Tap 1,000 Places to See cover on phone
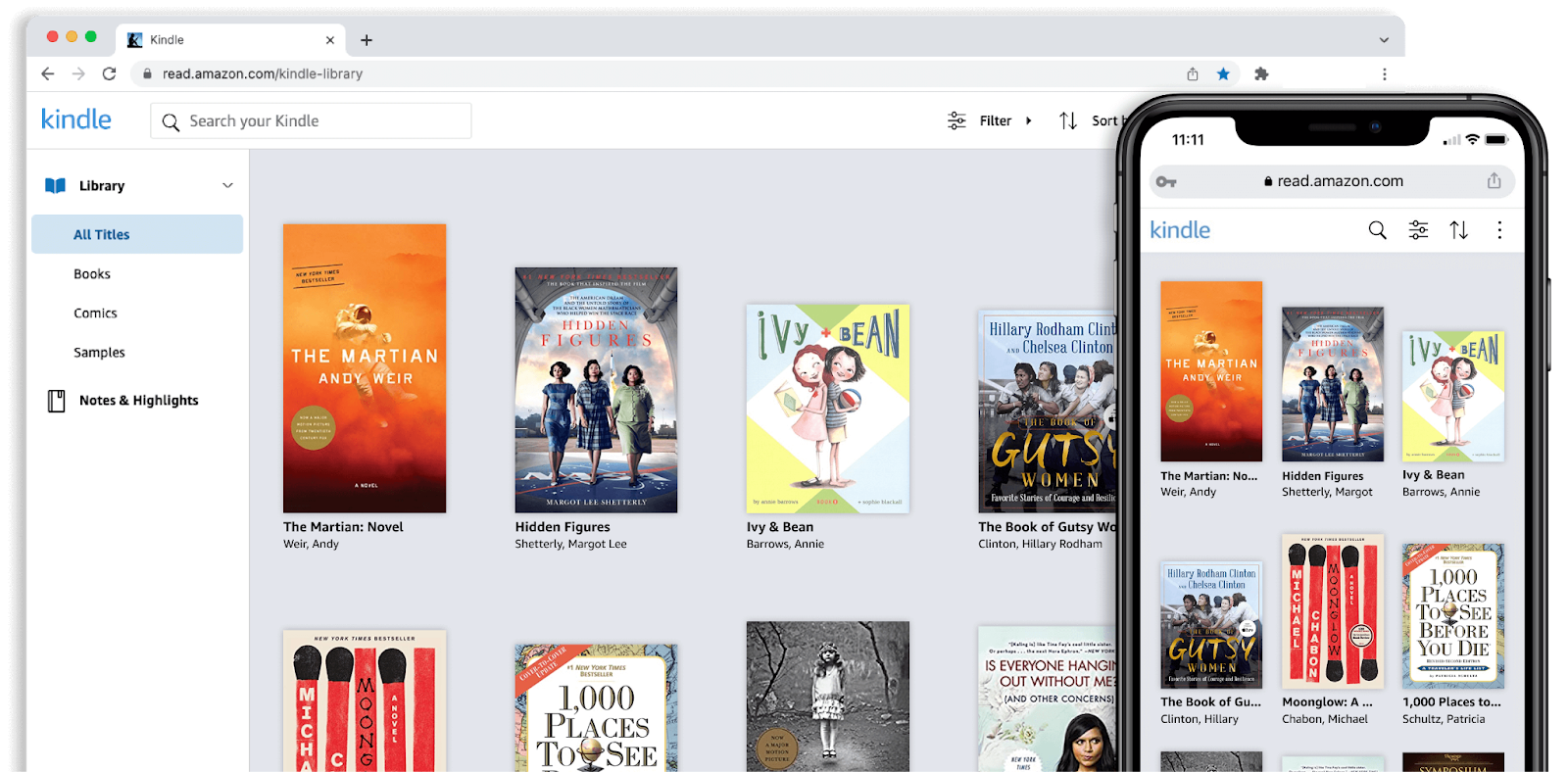The height and width of the screenshot is (772, 1568). point(1453,616)
